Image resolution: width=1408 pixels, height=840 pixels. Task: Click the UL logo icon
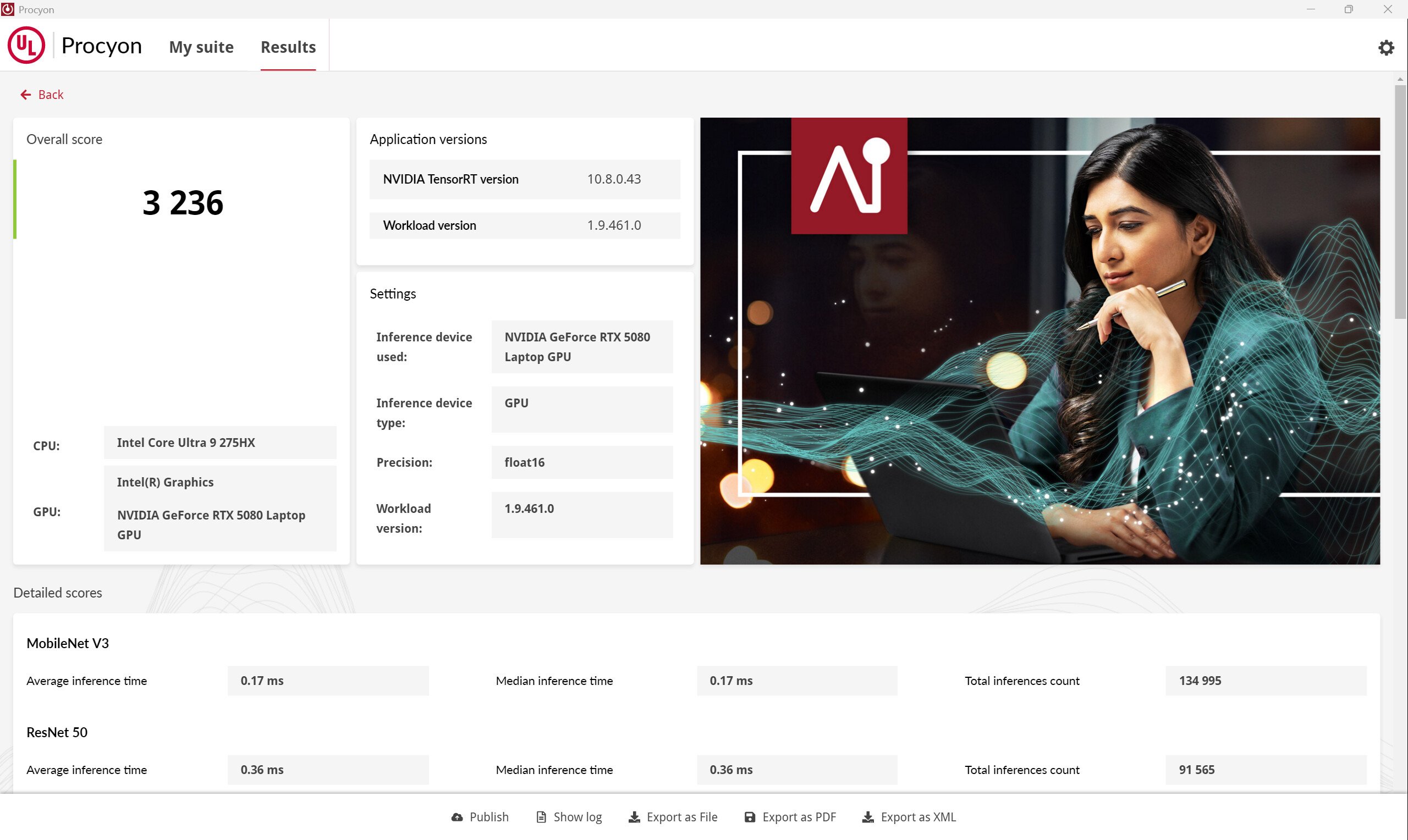26,45
